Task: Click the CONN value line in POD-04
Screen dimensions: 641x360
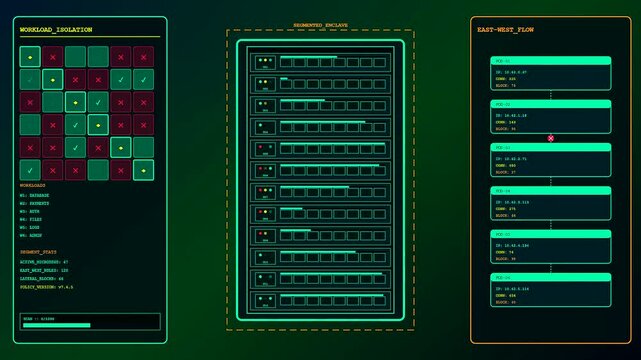Action: click(506, 209)
